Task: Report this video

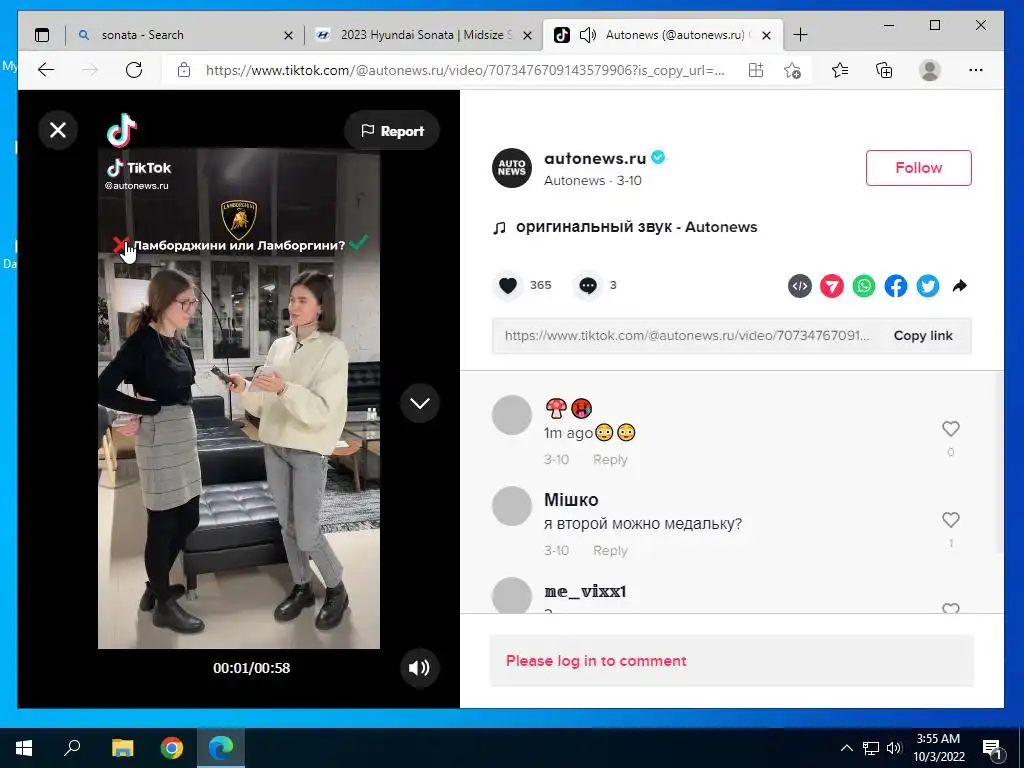Action: [392, 131]
